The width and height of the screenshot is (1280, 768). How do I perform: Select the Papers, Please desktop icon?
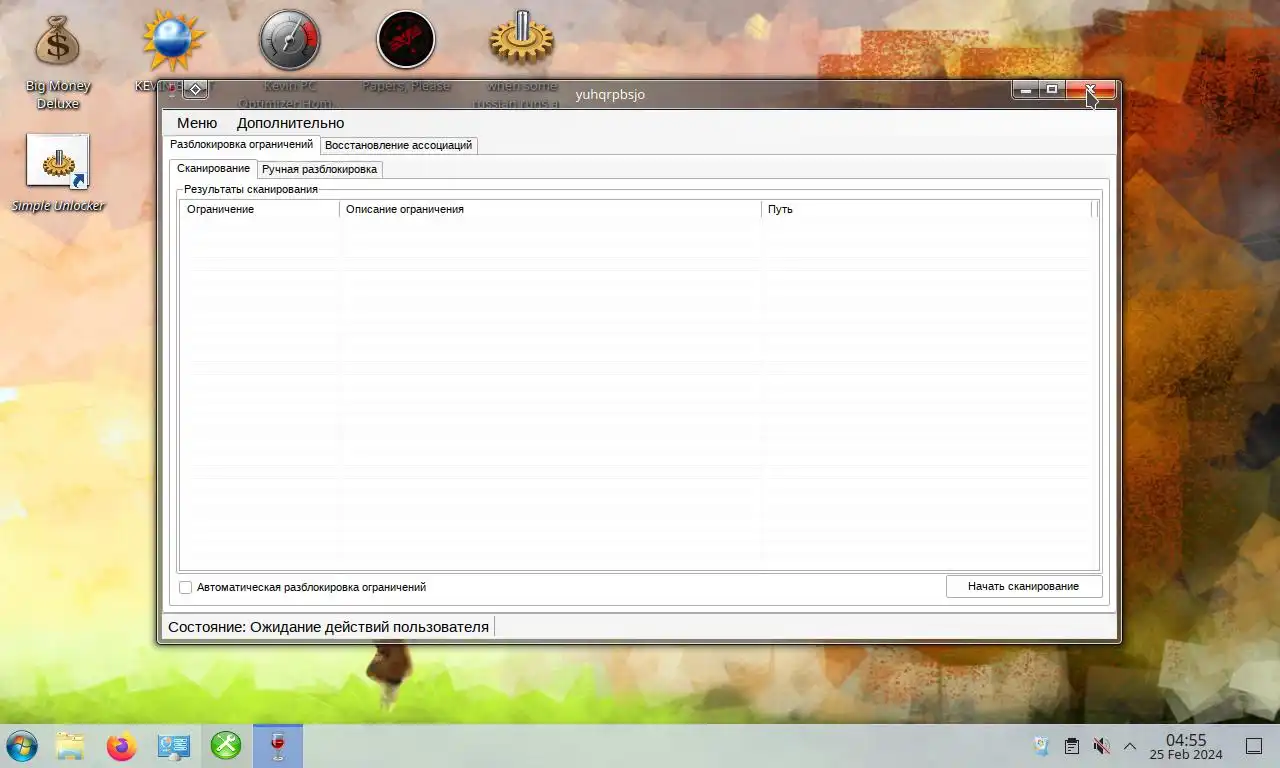click(406, 41)
